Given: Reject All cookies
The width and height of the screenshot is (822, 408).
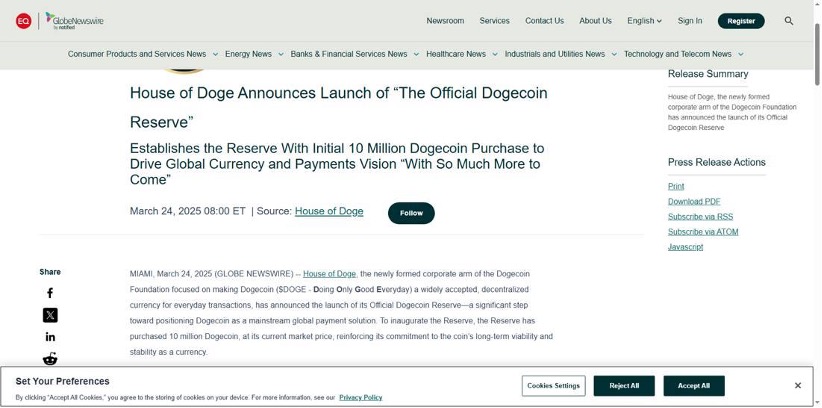Looking at the screenshot, I should click(x=624, y=386).
